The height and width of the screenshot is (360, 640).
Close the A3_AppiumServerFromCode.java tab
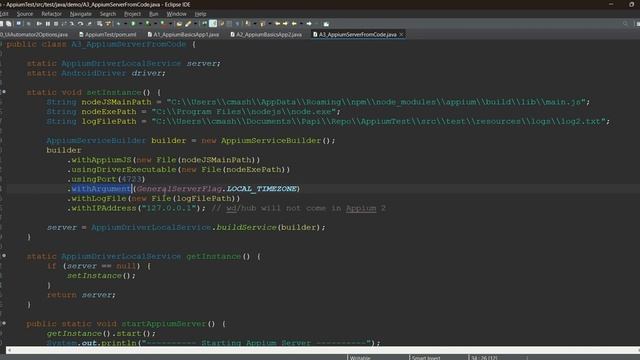[x=402, y=35]
